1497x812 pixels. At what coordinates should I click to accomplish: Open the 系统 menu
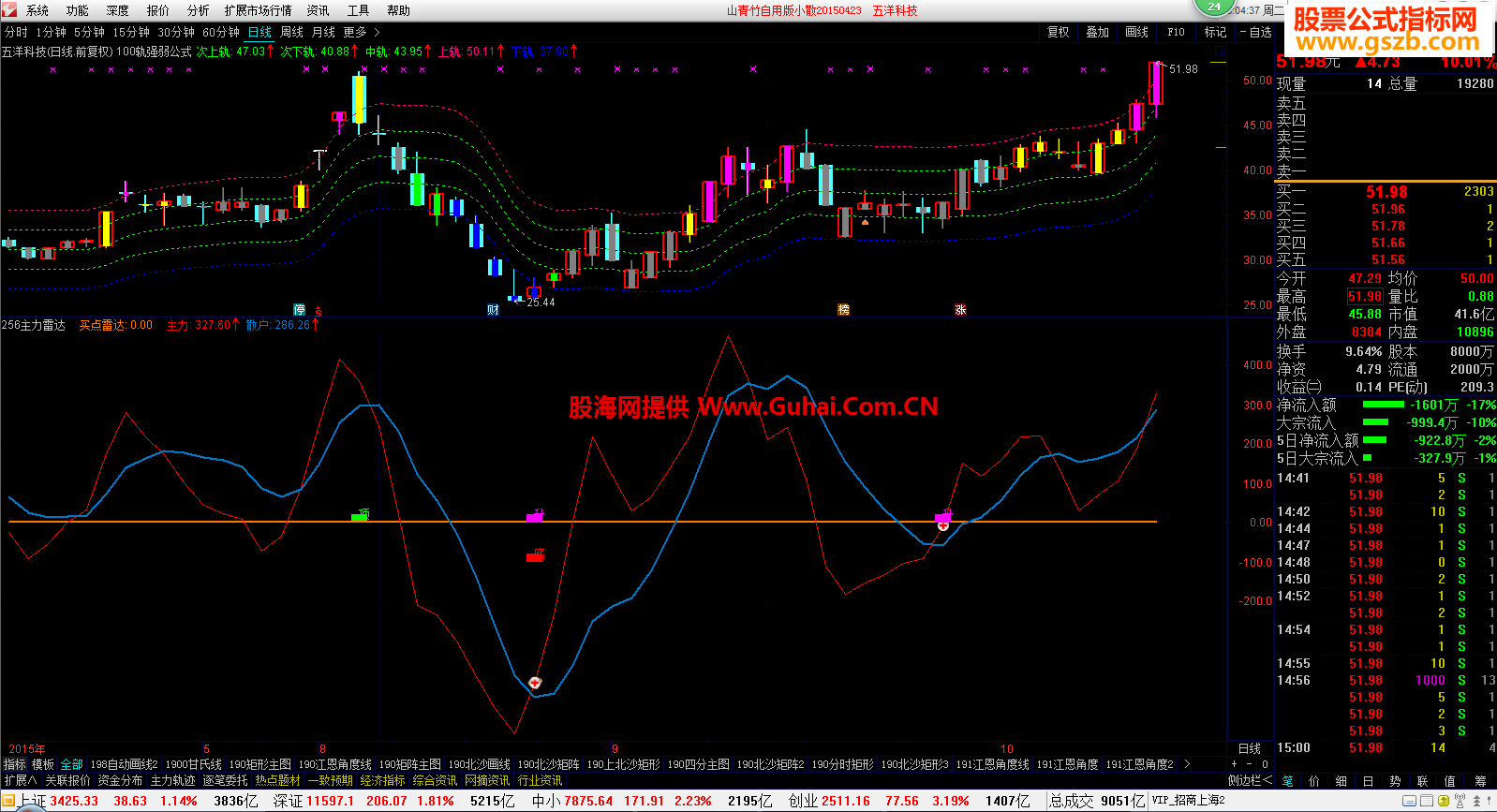(x=37, y=10)
